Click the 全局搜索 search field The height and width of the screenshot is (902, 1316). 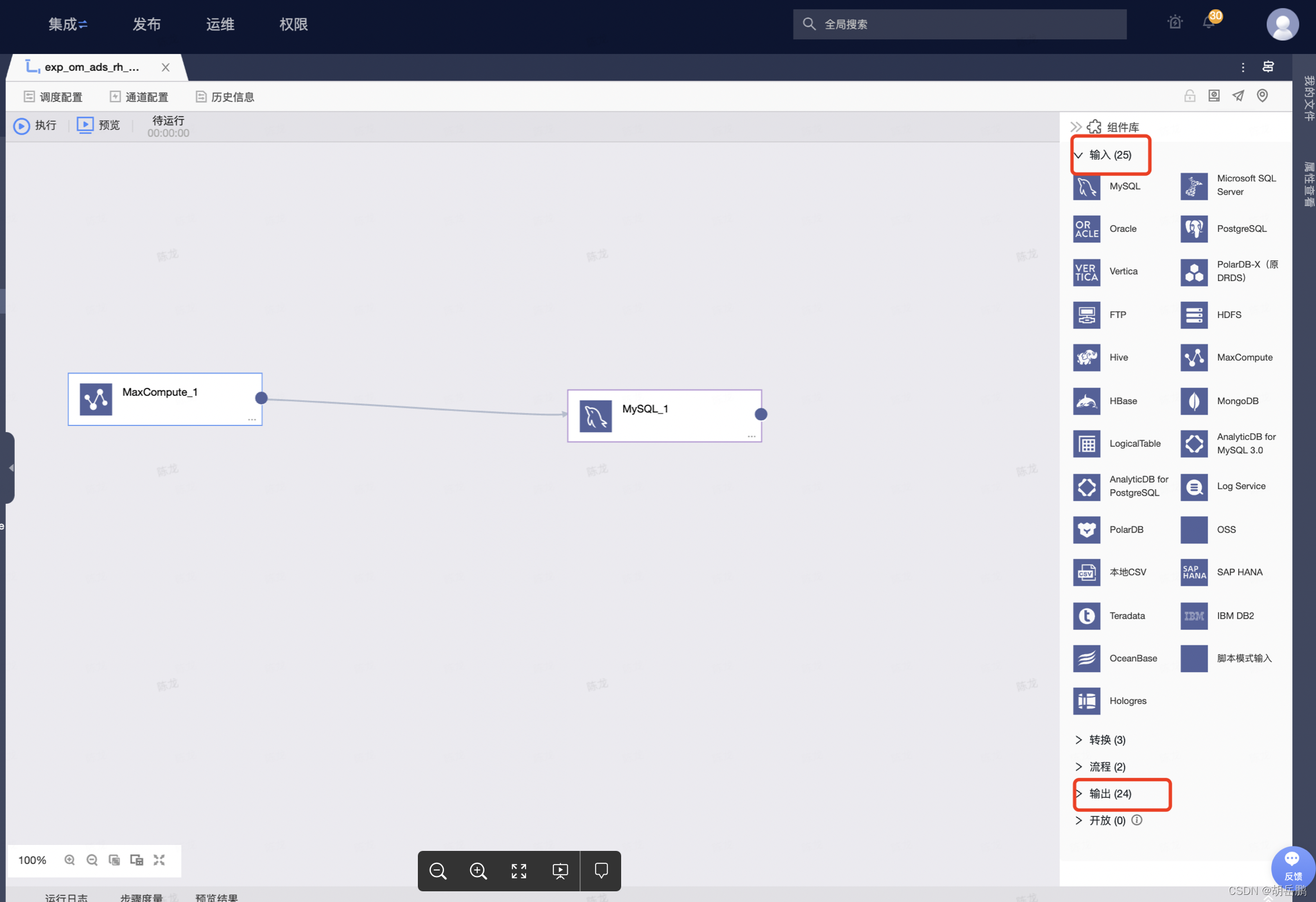pos(959,24)
